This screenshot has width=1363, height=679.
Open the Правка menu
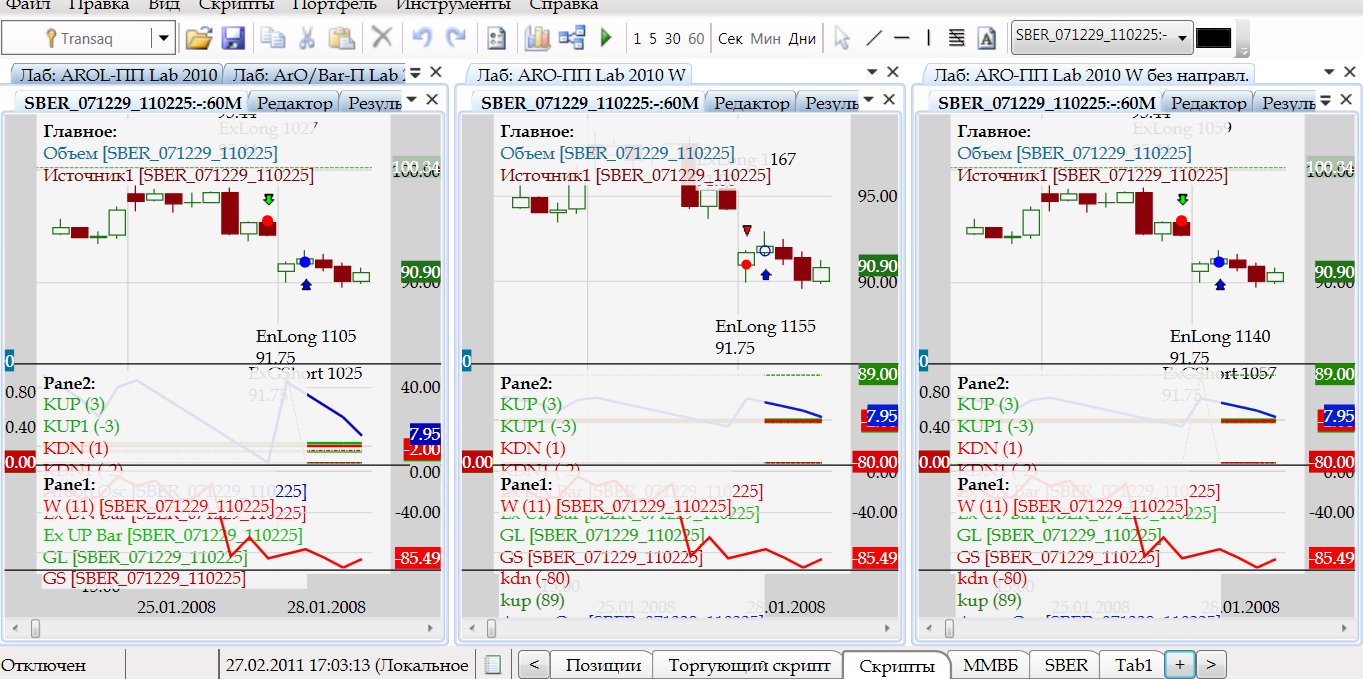tap(100, 5)
